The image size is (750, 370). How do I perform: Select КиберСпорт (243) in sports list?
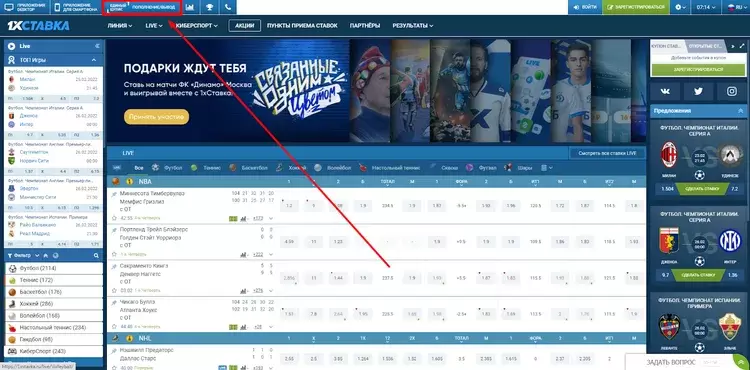pos(54,351)
